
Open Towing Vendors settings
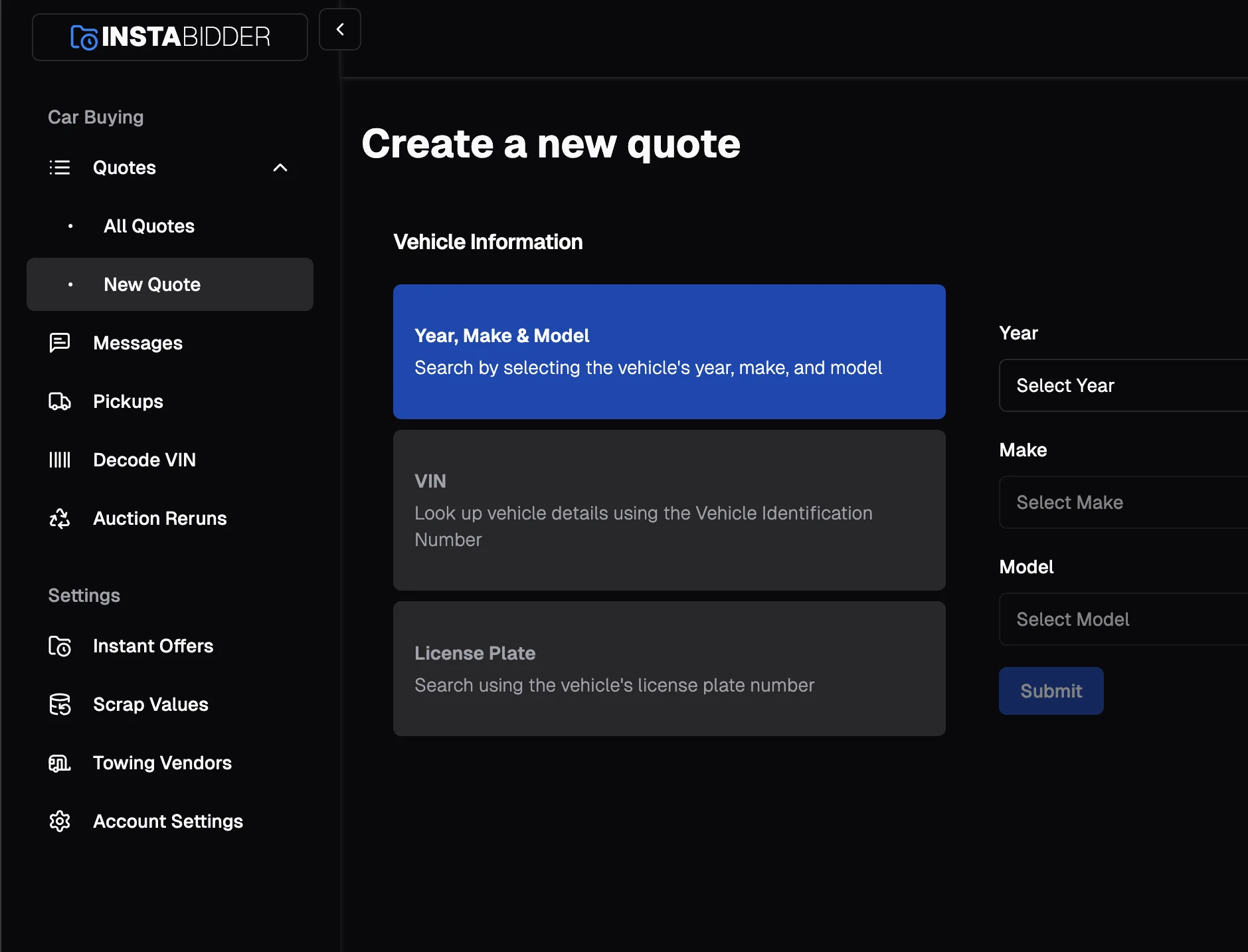(170, 763)
